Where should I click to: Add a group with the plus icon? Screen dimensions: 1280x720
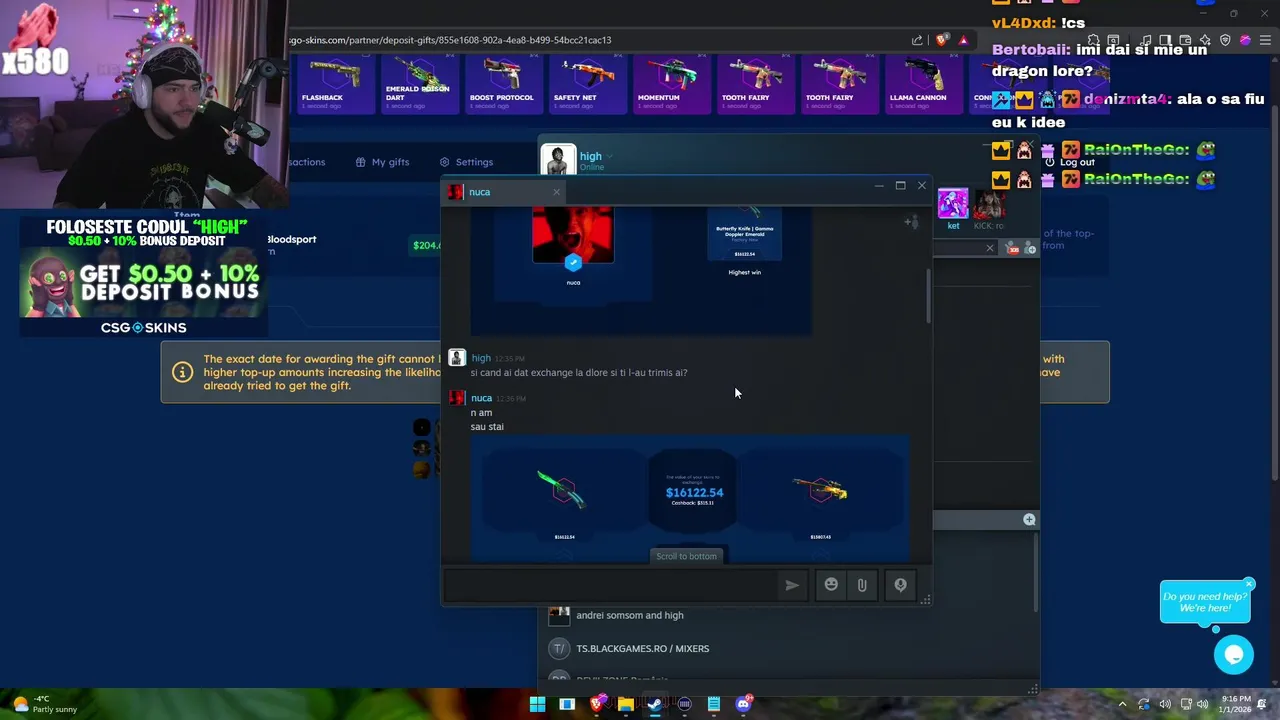point(1029,519)
